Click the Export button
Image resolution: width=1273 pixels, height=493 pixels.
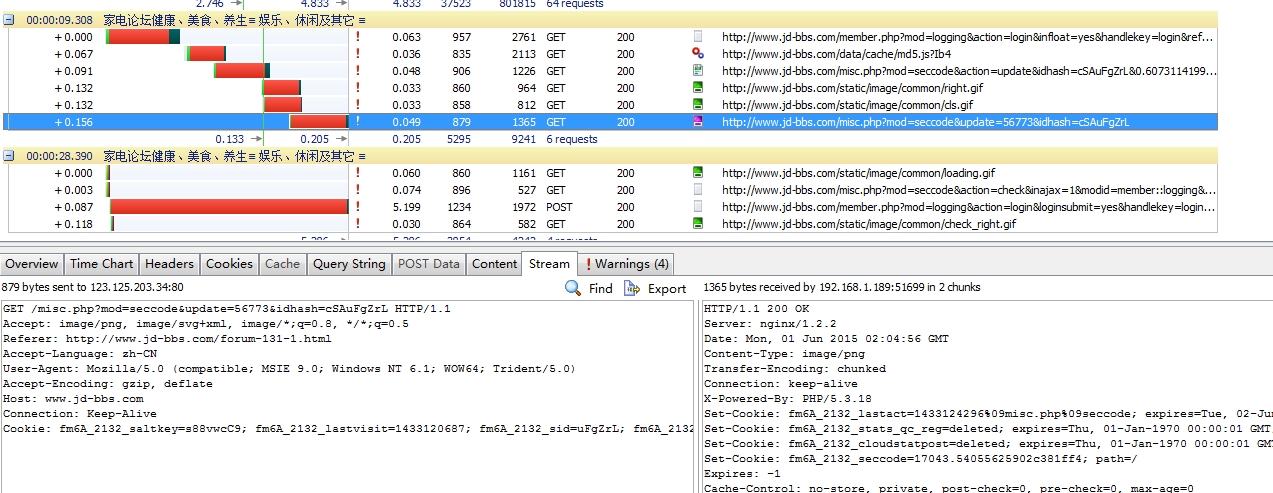coord(655,288)
